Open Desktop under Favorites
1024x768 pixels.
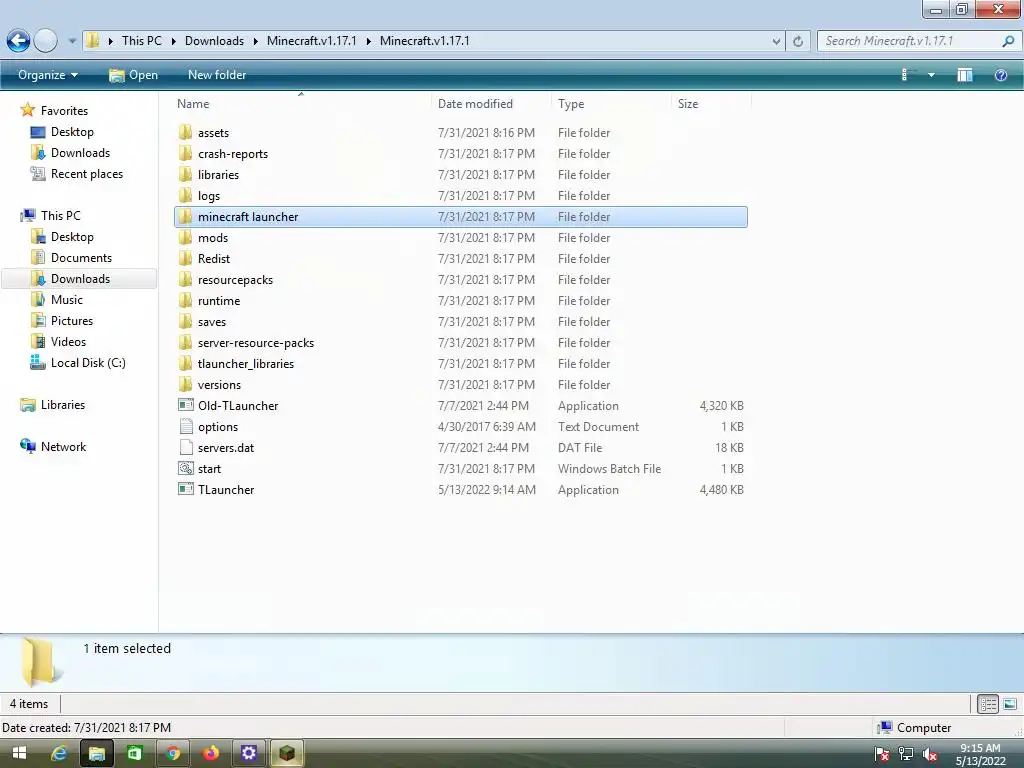point(72,132)
